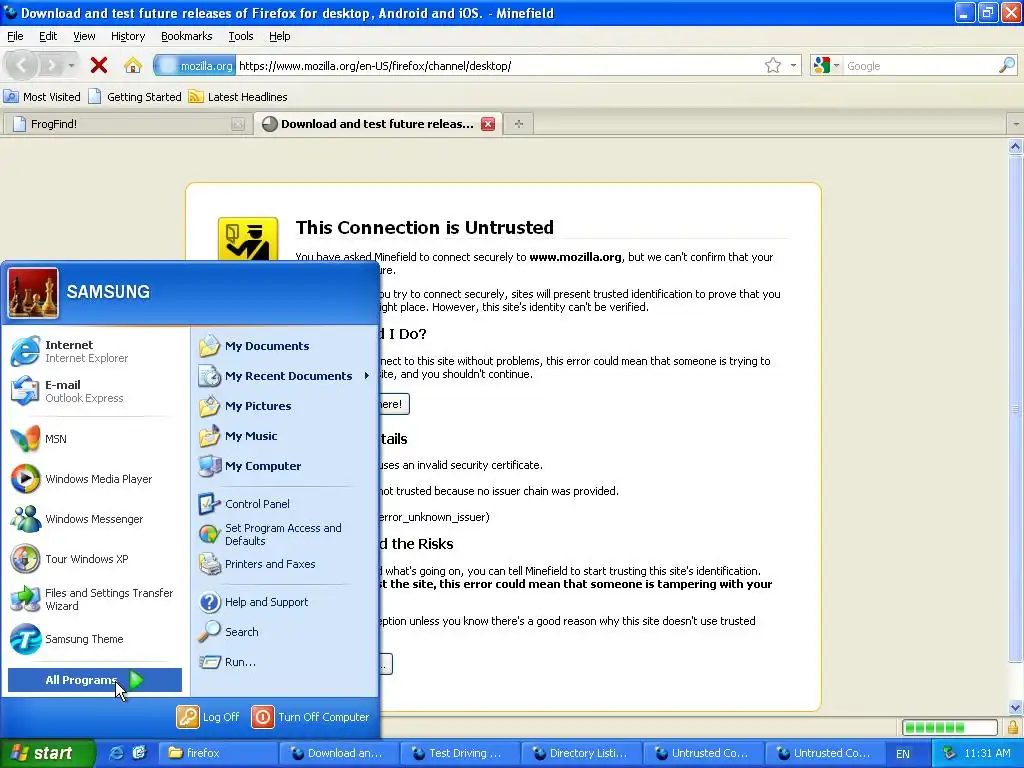This screenshot has width=1024, height=768.
Task: Launch Windows Messenger
Action: point(96,519)
